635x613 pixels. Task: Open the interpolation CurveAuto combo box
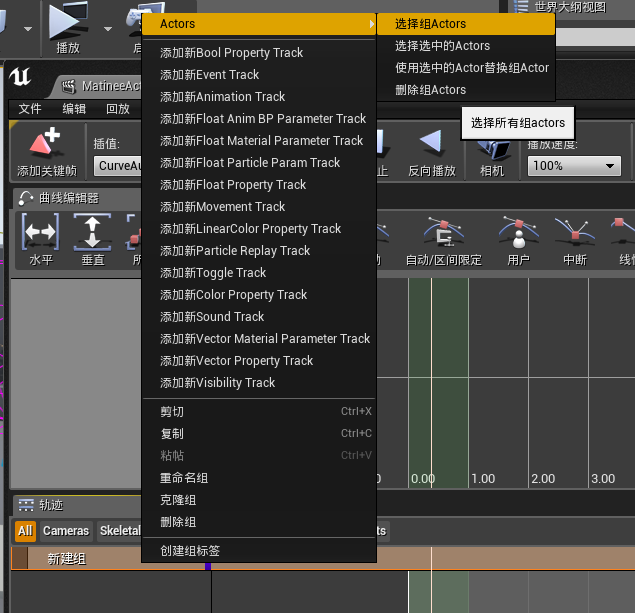click(118, 166)
